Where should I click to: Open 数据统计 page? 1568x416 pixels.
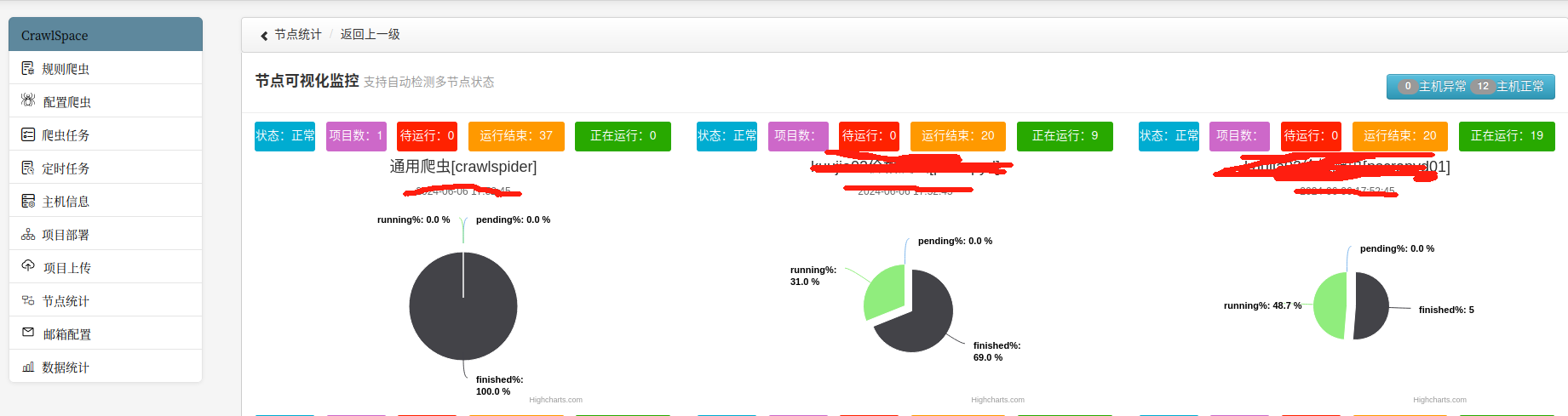coord(106,367)
